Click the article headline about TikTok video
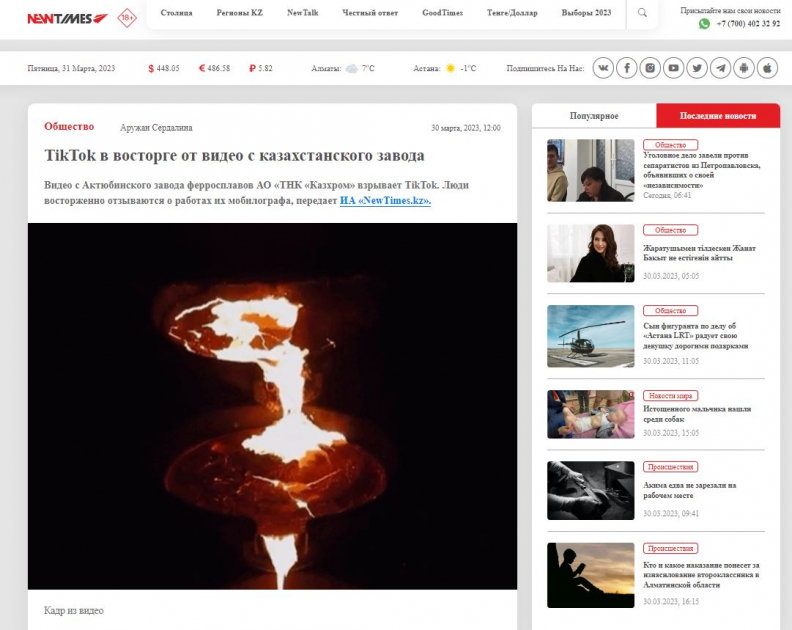This screenshot has height=630, width=792. [x=234, y=156]
